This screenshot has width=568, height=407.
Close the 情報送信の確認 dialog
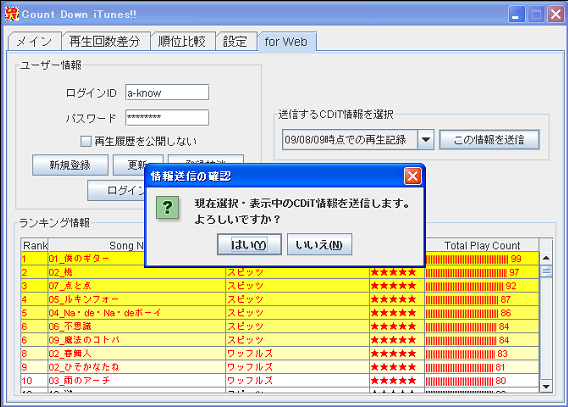(413, 176)
